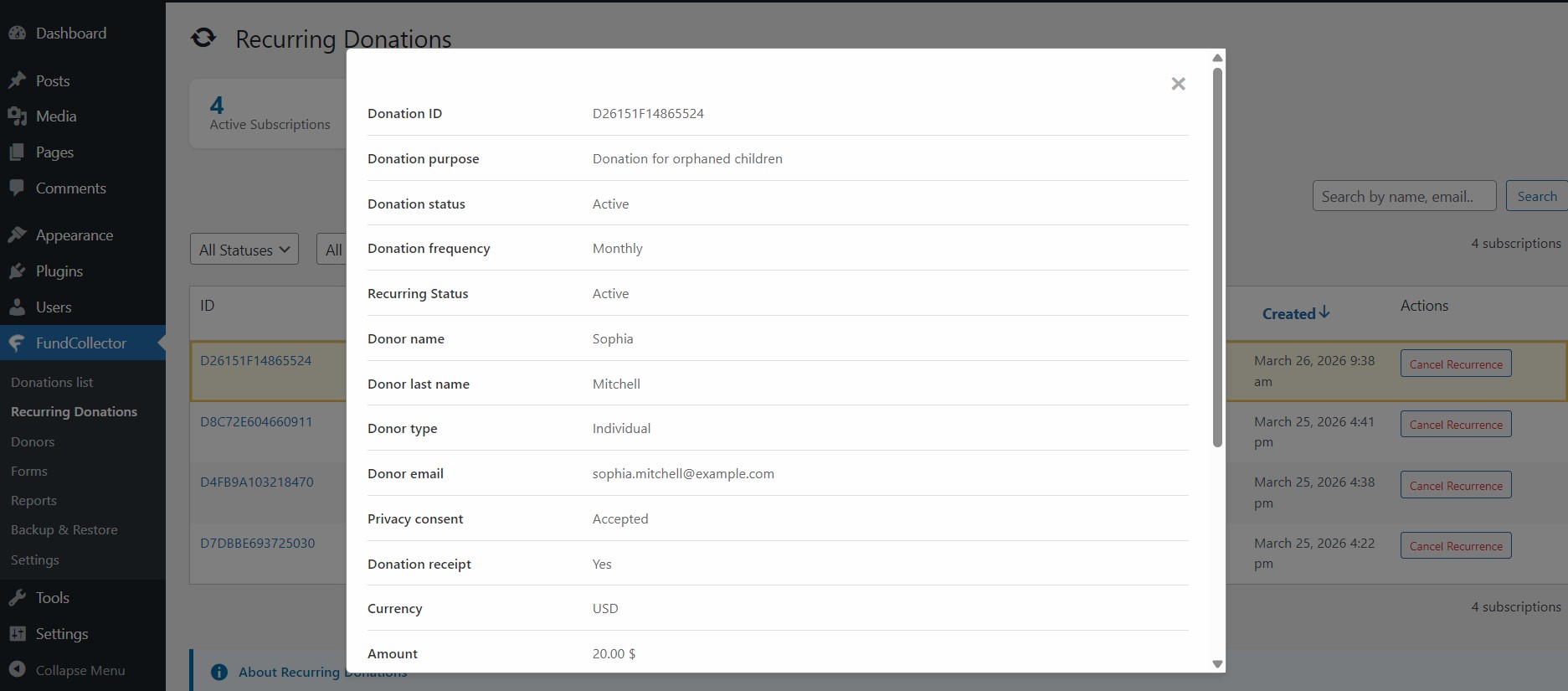Click the Privacy consent value Accepted
Viewport: 1568px width, 691px height.
pos(620,519)
